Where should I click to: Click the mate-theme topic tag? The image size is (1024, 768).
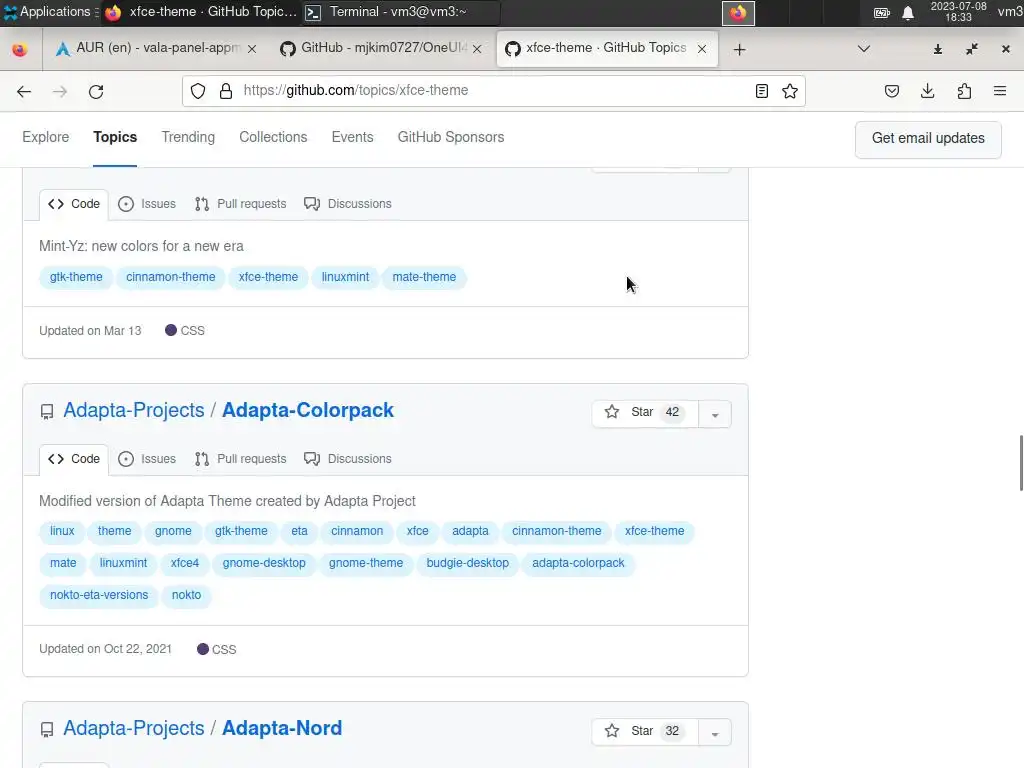coord(424,277)
